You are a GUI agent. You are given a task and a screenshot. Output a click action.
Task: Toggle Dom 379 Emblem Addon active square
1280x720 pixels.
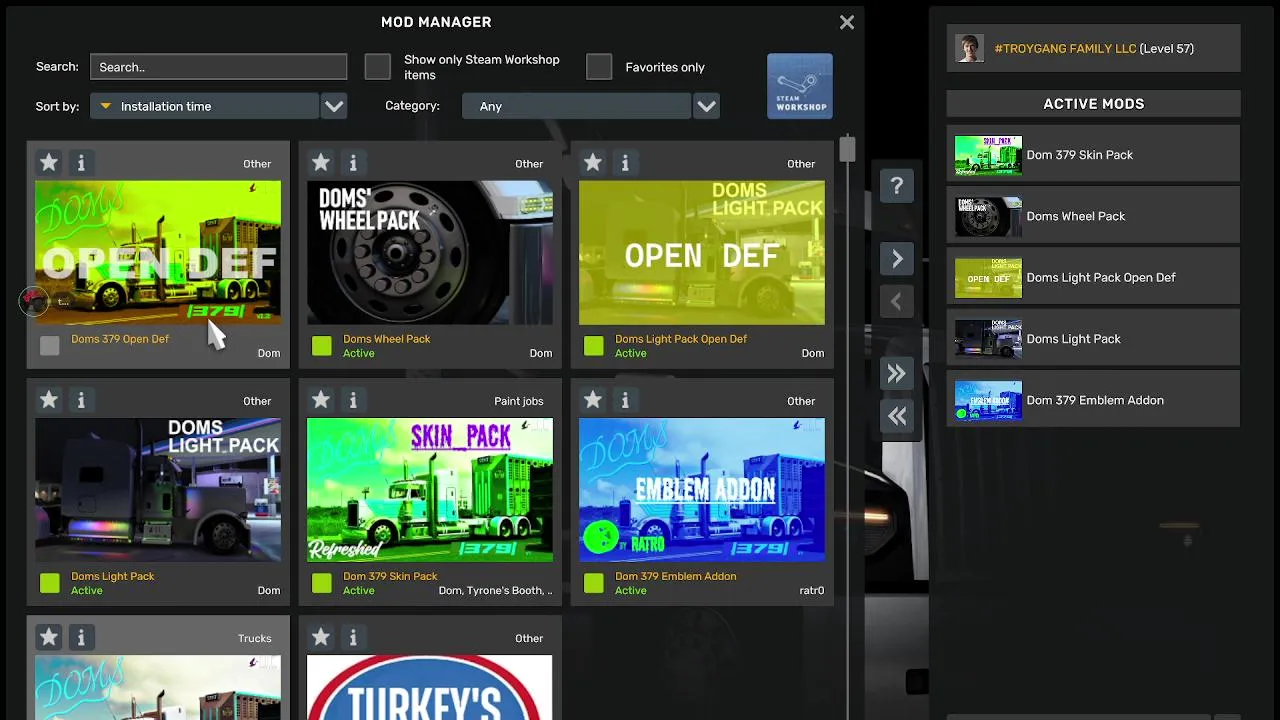[x=593, y=583]
